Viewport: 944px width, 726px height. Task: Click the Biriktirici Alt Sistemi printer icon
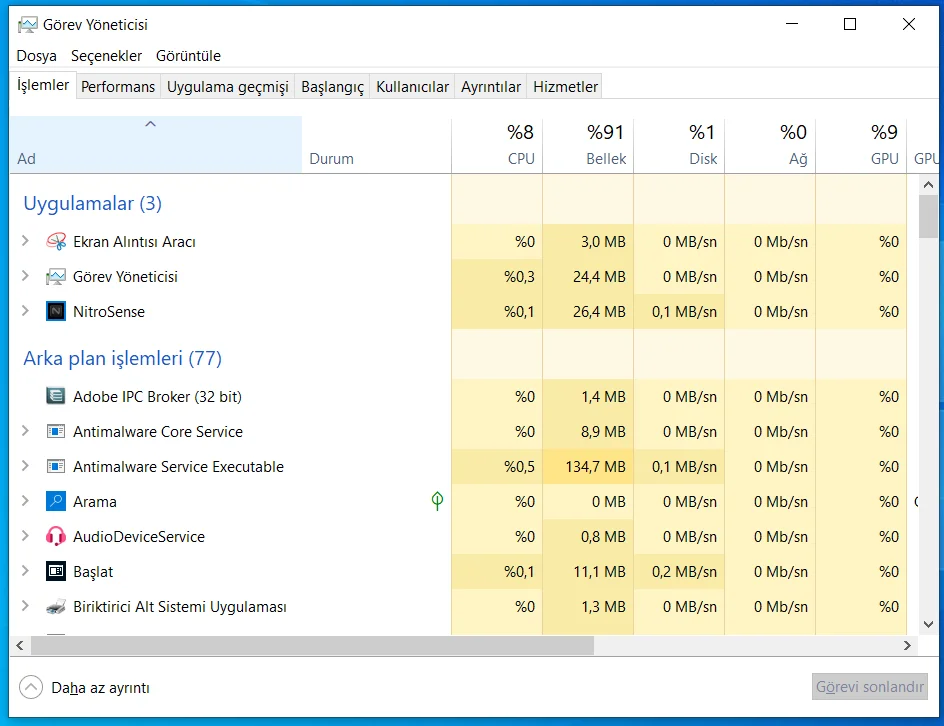click(x=56, y=606)
